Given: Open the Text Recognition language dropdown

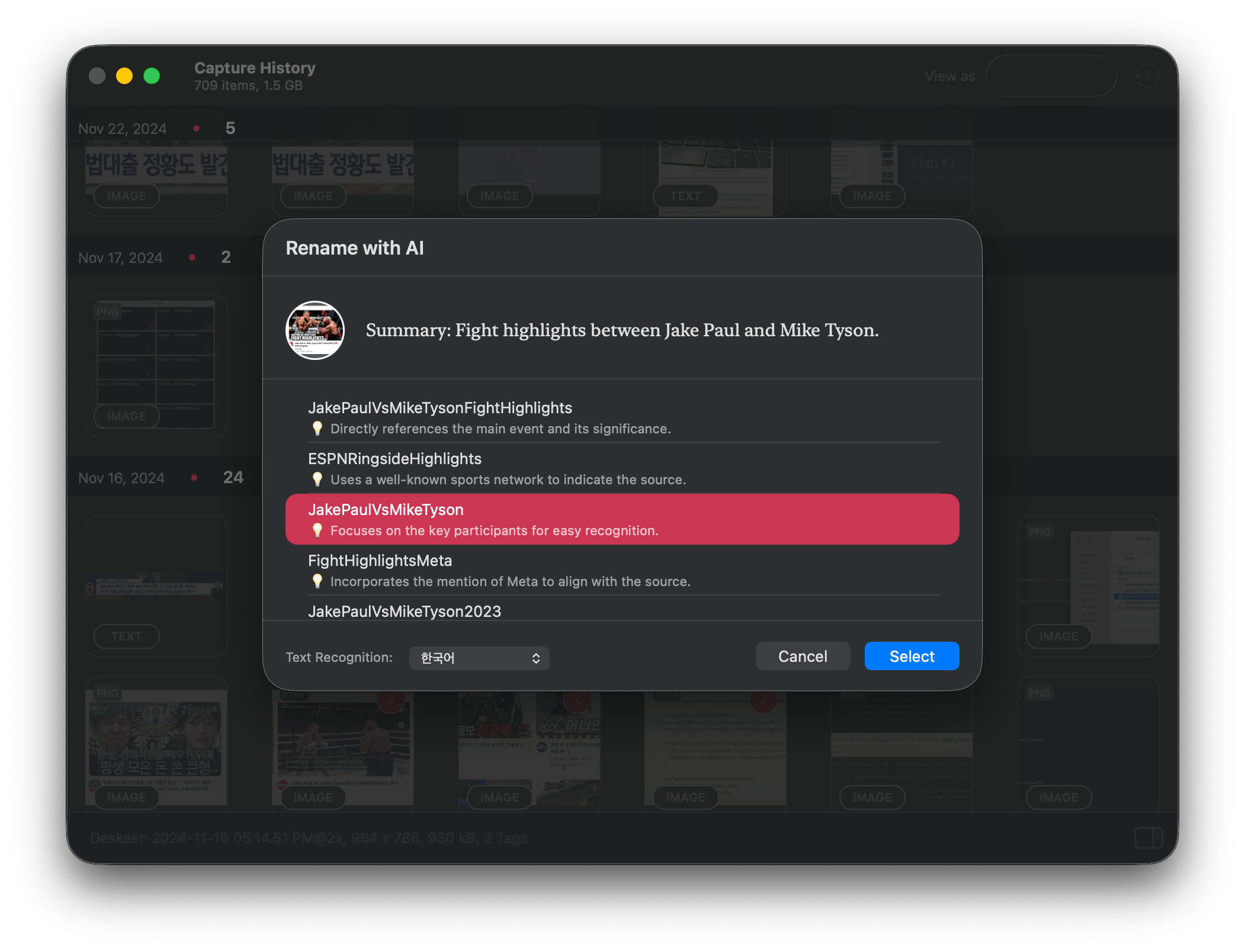Looking at the screenshot, I should click(x=479, y=658).
